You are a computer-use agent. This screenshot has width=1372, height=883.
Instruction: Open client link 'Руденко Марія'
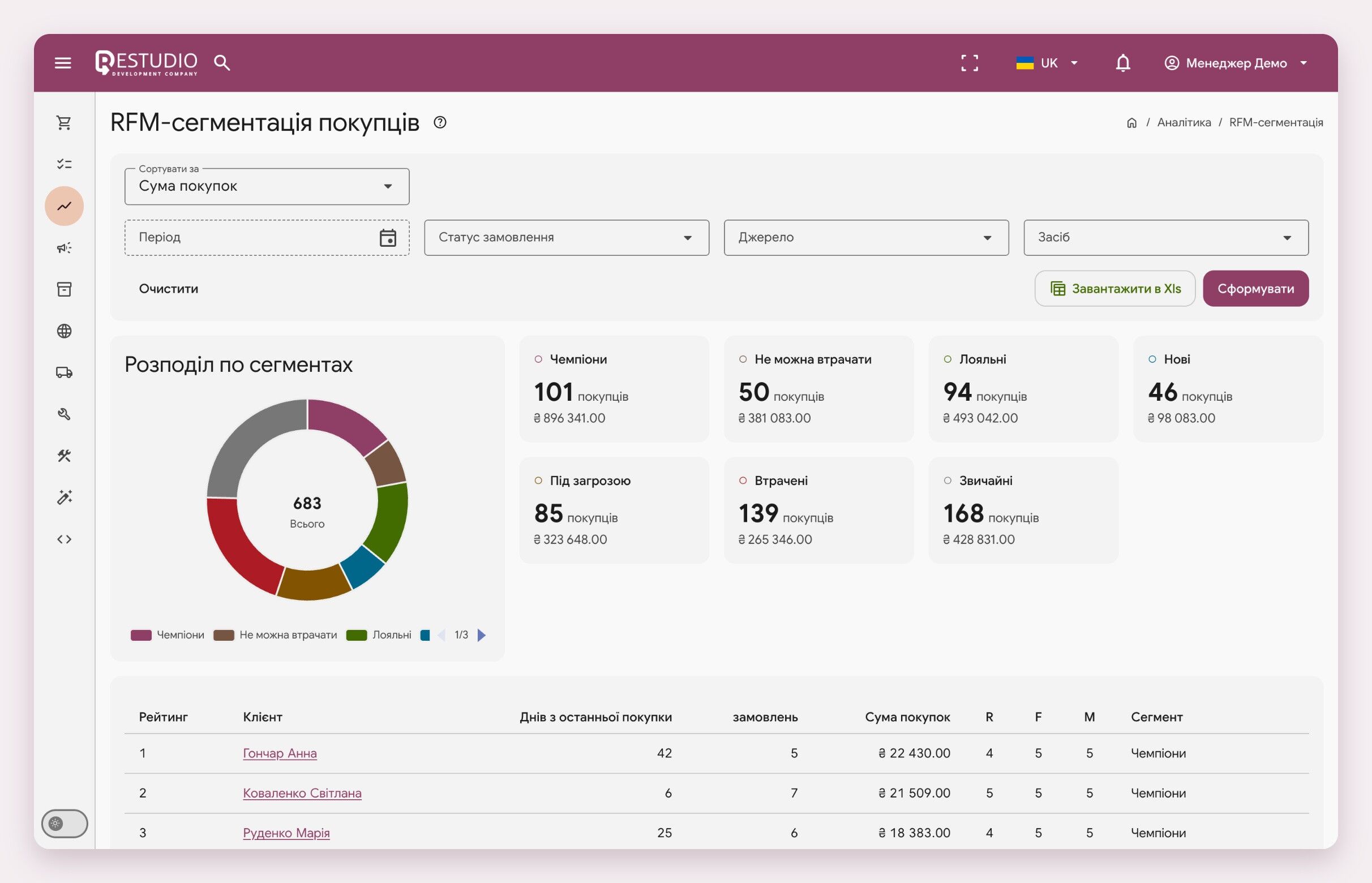[x=286, y=833]
